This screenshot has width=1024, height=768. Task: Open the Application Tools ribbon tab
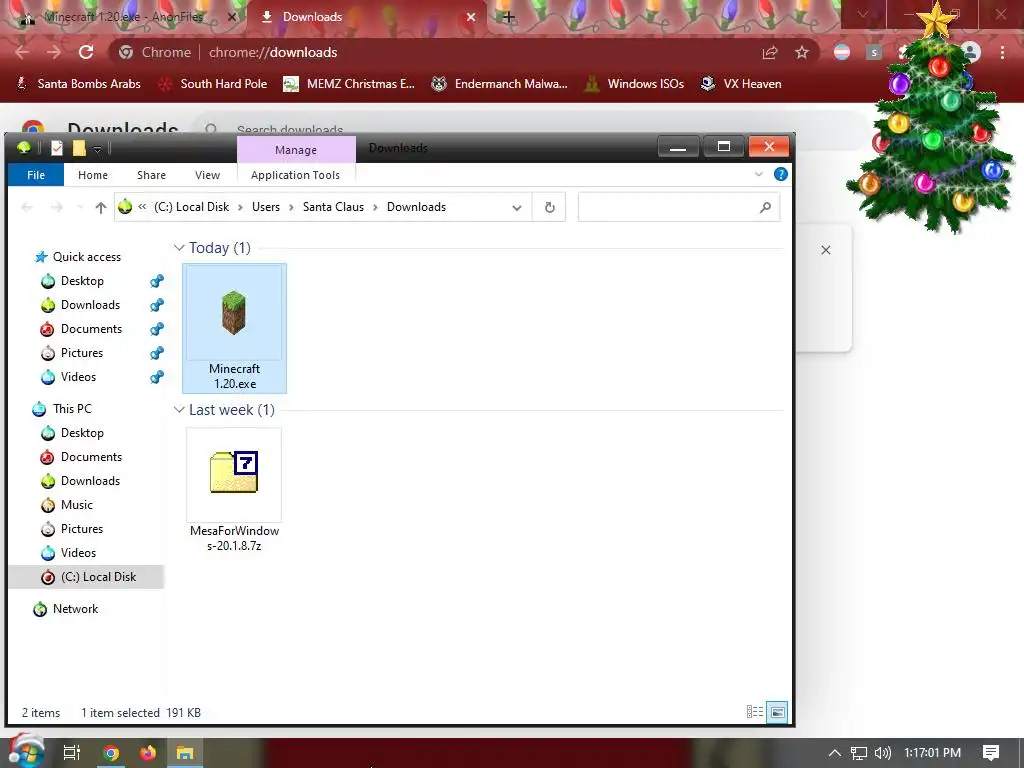click(295, 174)
